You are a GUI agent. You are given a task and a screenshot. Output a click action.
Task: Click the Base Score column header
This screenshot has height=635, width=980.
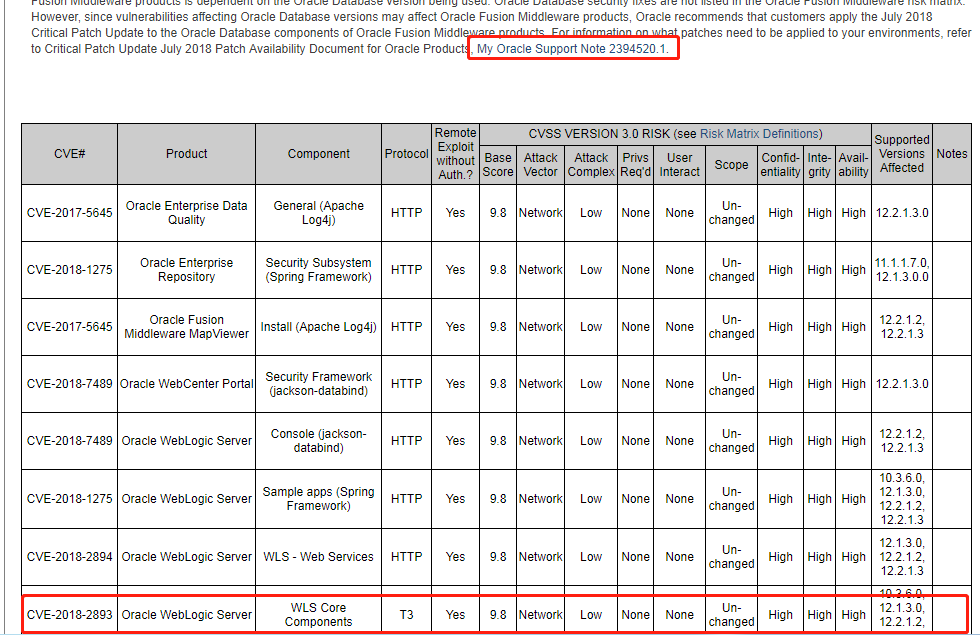[498, 165]
